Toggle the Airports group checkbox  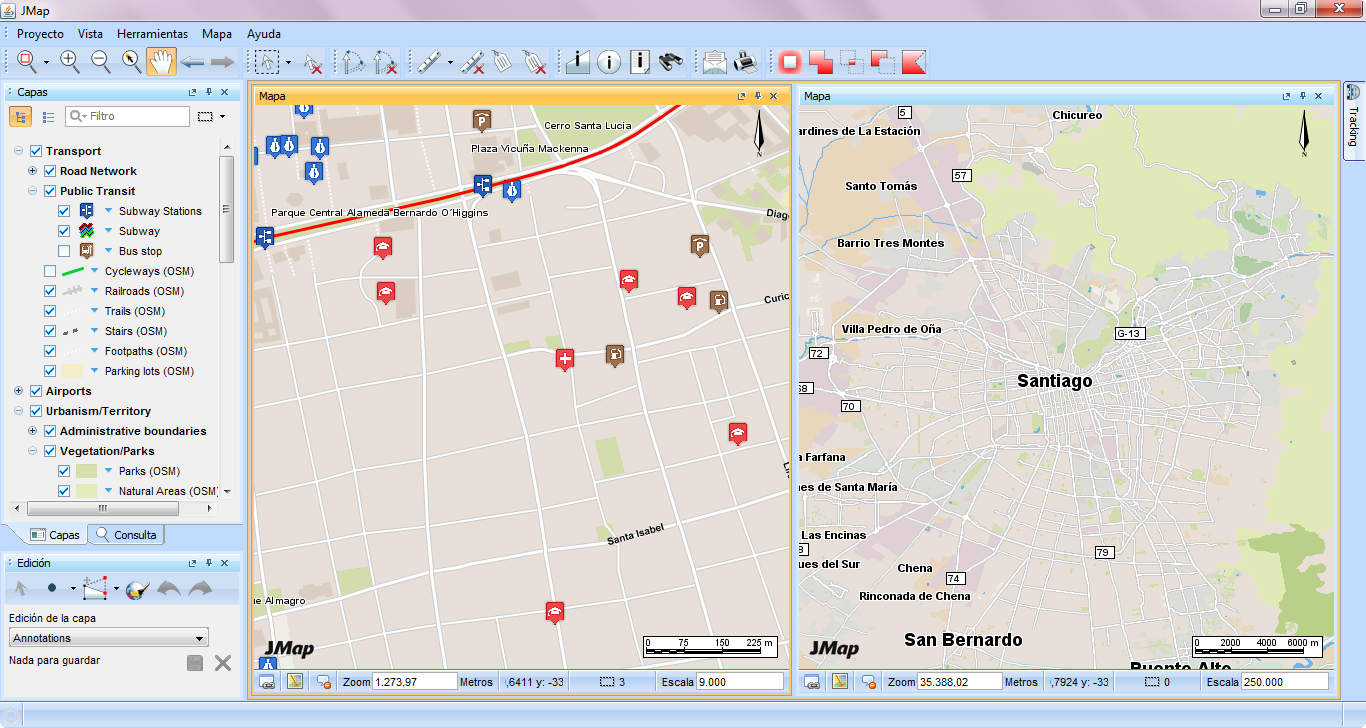click(x=36, y=391)
